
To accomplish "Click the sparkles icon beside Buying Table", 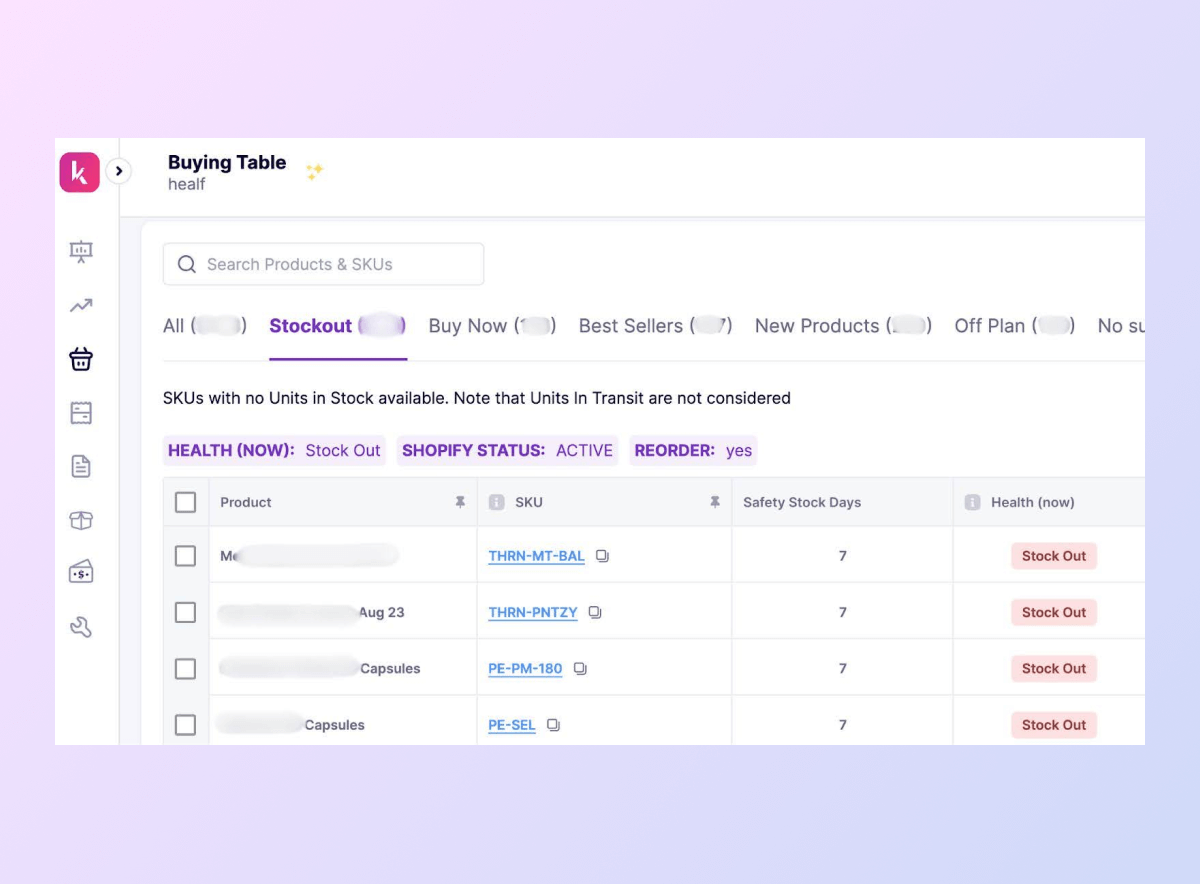I will point(314,171).
